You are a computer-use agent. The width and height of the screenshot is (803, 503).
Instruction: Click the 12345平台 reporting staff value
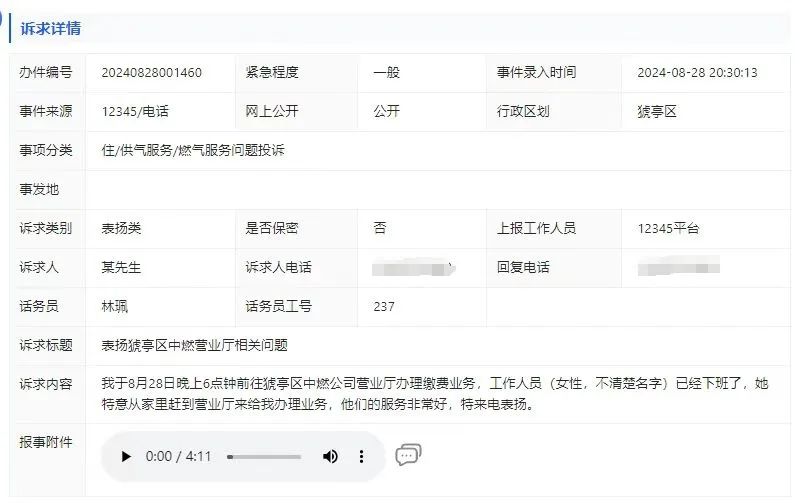tap(668, 228)
